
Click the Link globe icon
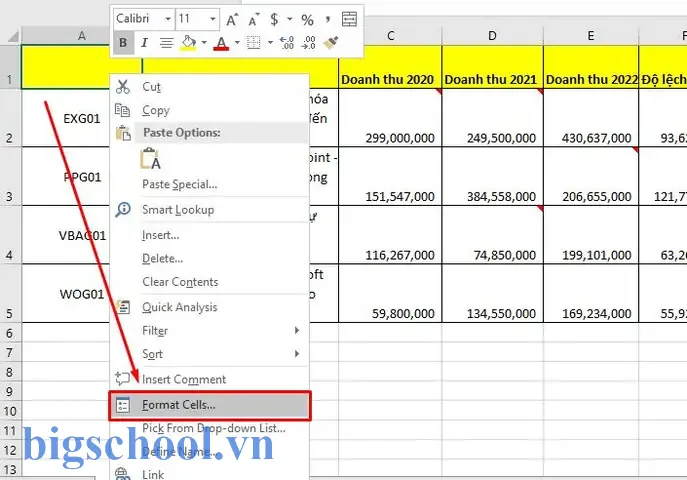123,474
